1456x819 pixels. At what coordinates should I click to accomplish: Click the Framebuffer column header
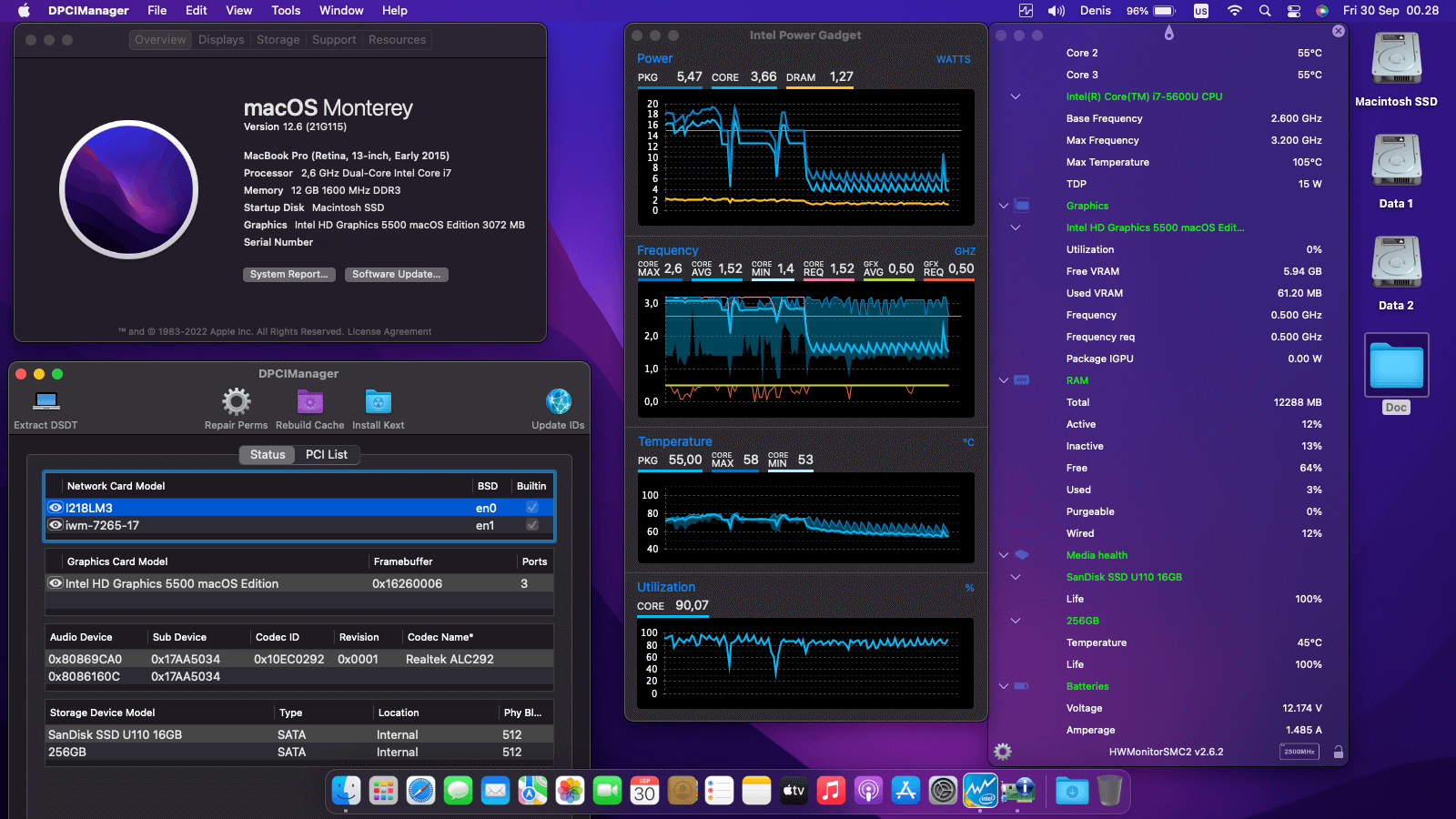[442, 561]
